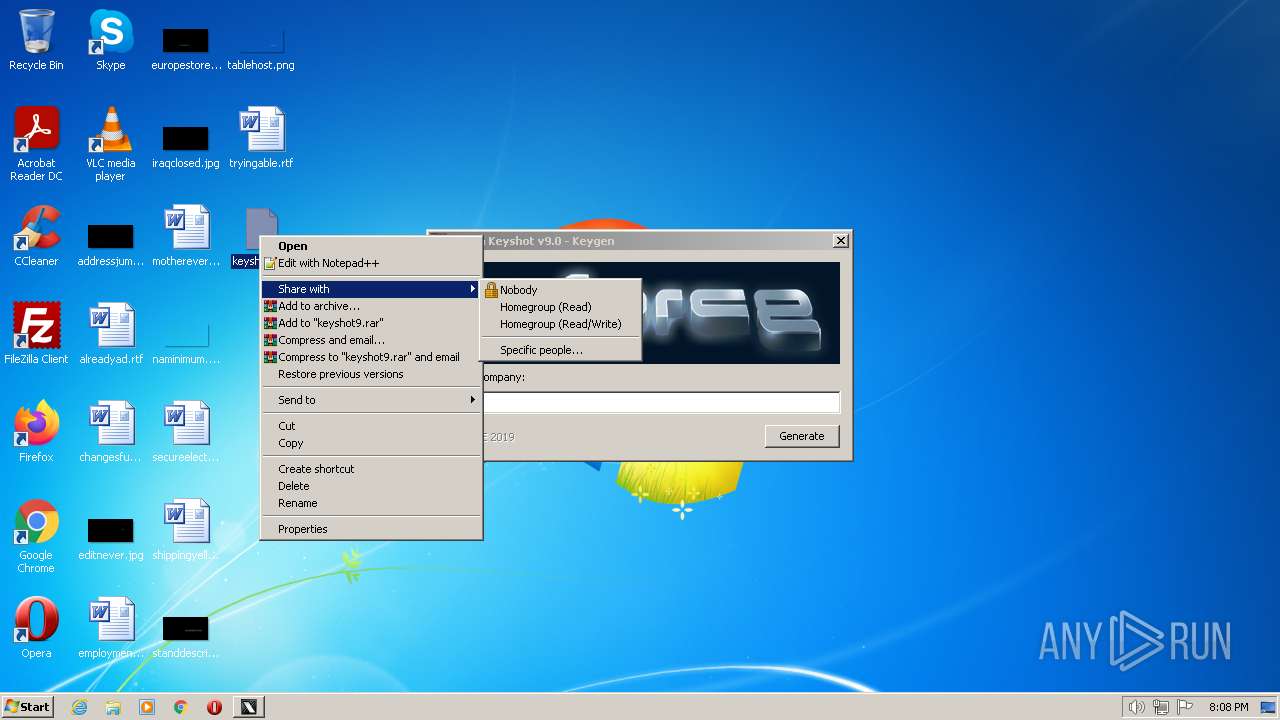The width and height of the screenshot is (1280, 720).
Task: Open VLC media player shortcut
Action: pos(110,144)
